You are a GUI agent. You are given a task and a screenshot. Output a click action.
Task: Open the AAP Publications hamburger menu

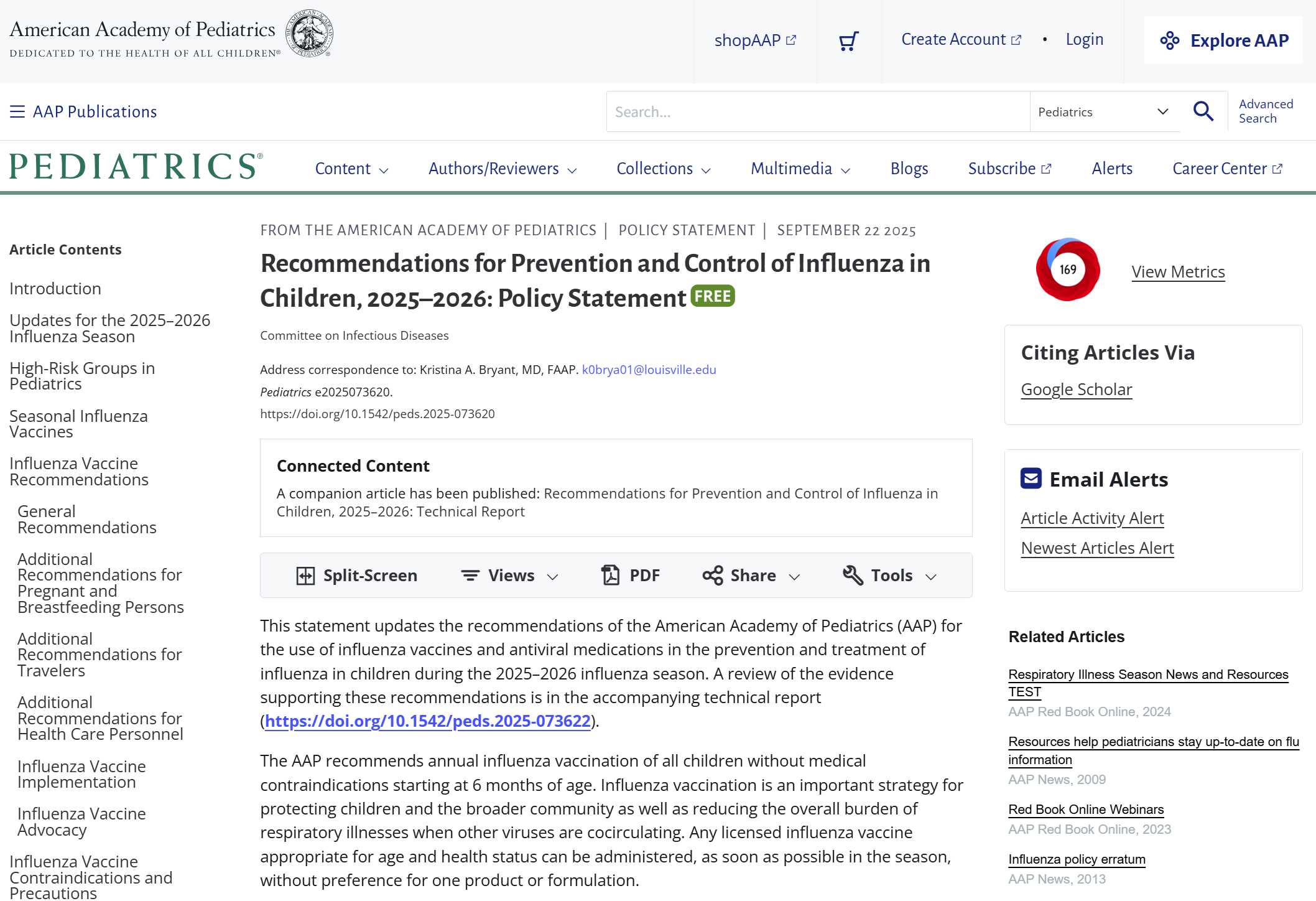(17, 111)
